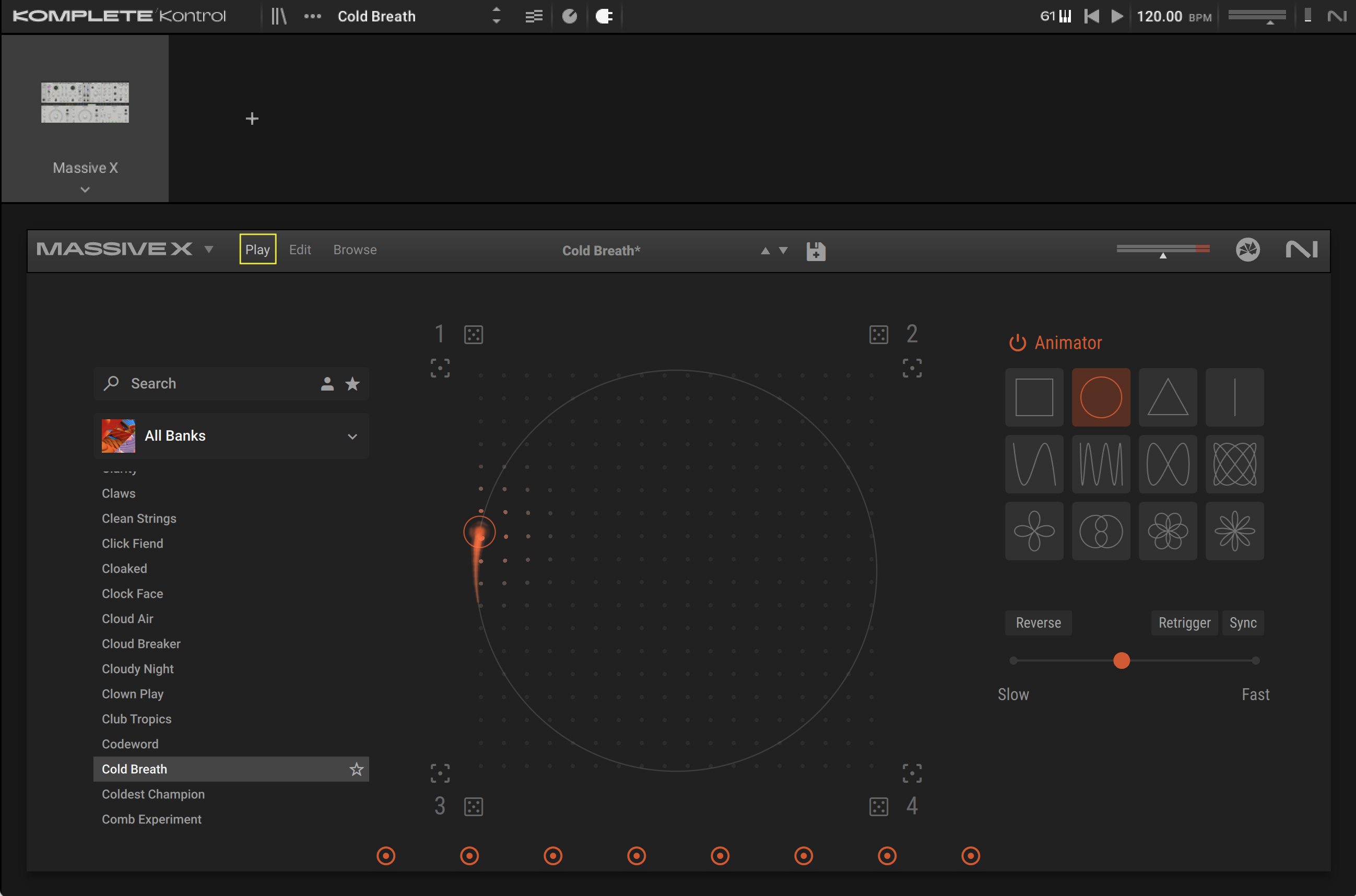Switch to the Edit tab

(x=300, y=250)
